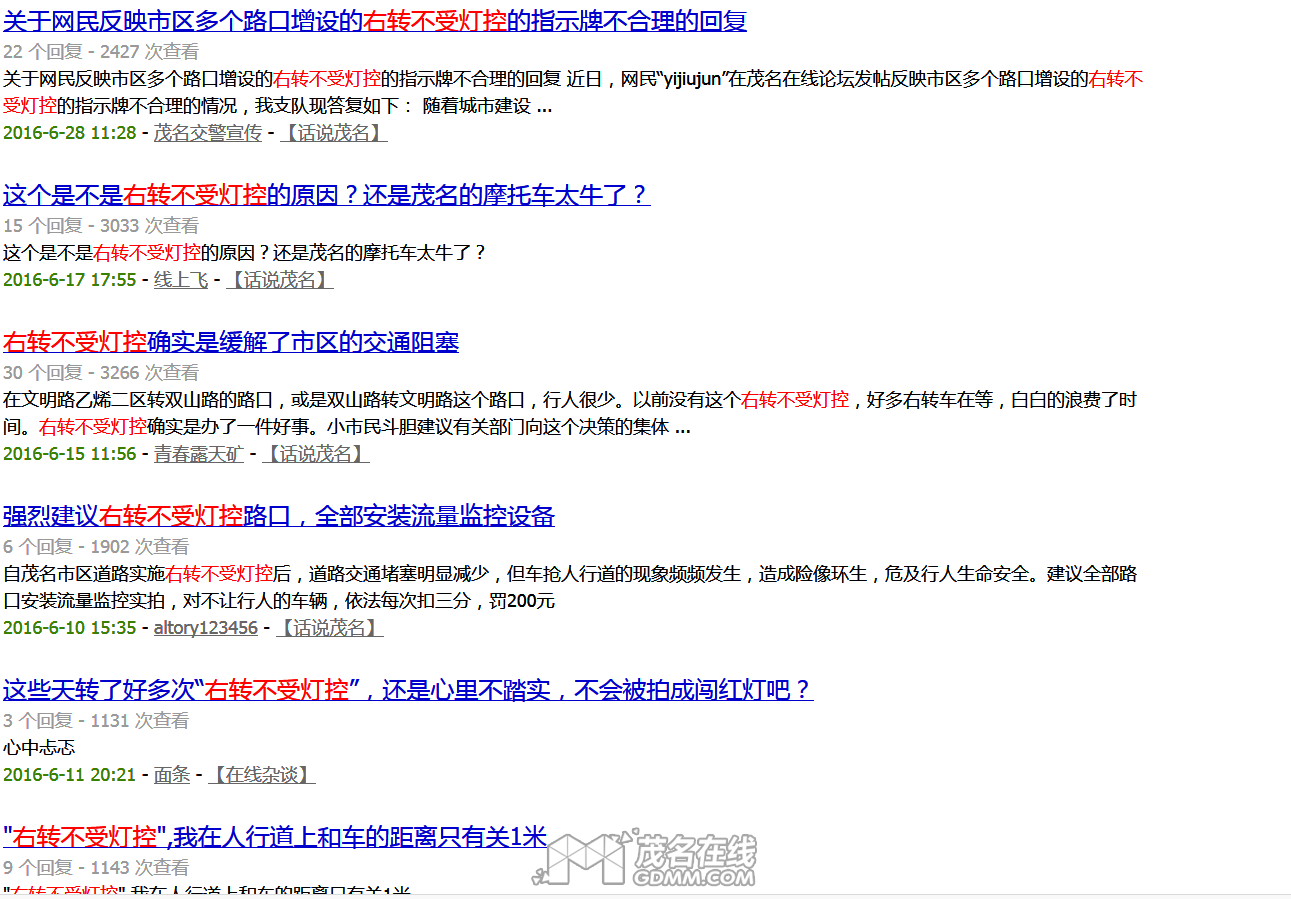This screenshot has width=1291, height=899.
Task: Open 【话说茂名】 forum from the third result
Action: point(315,453)
